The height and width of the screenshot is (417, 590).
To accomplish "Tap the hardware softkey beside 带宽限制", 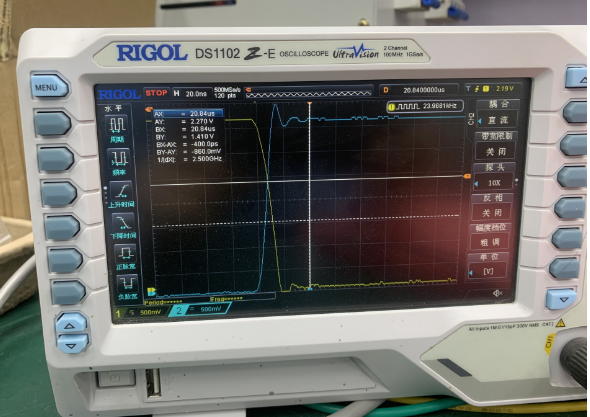I will [x=573, y=145].
